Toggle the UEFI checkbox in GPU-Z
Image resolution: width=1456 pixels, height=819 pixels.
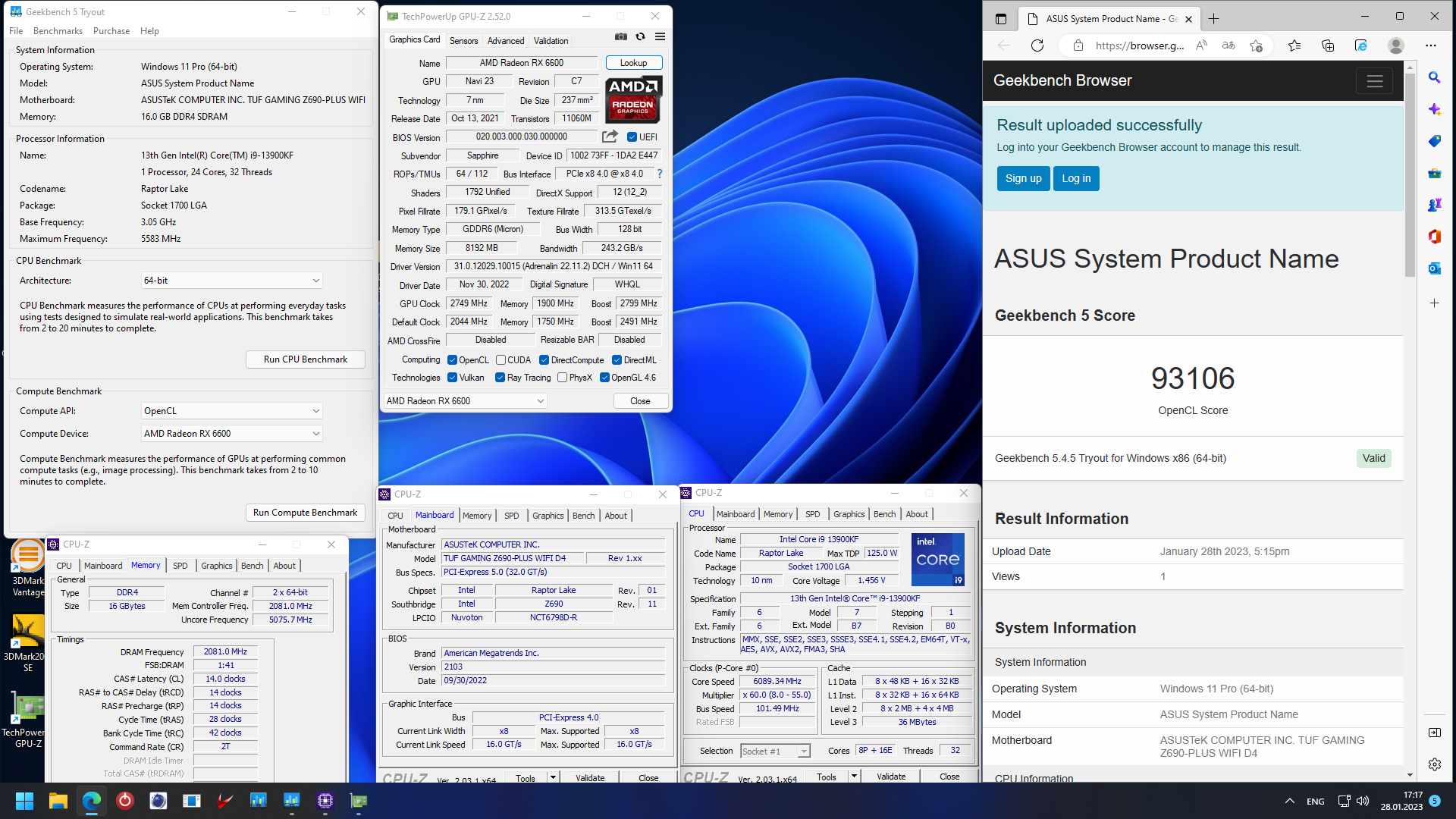click(632, 137)
